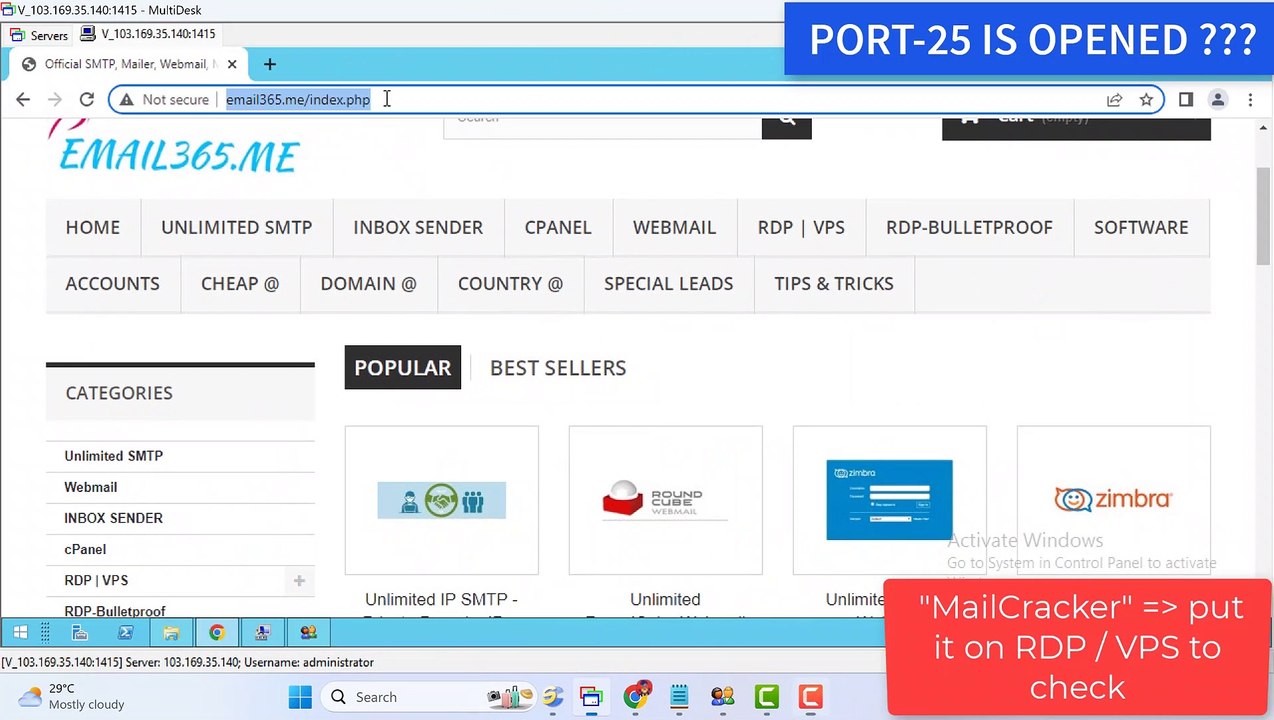Open Unlimited SMTP category link
Image resolution: width=1274 pixels, height=720 pixels.
click(x=114, y=456)
